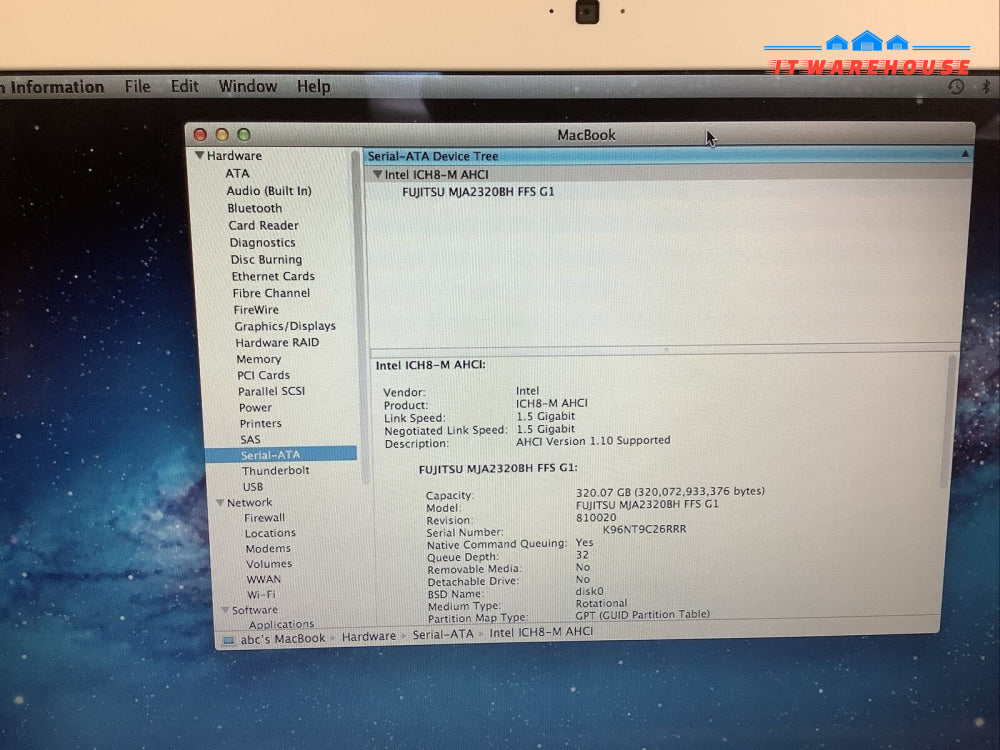Select Wi-Fi under Network
The height and width of the screenshot is (750, 1000).
tap(261, 594)
